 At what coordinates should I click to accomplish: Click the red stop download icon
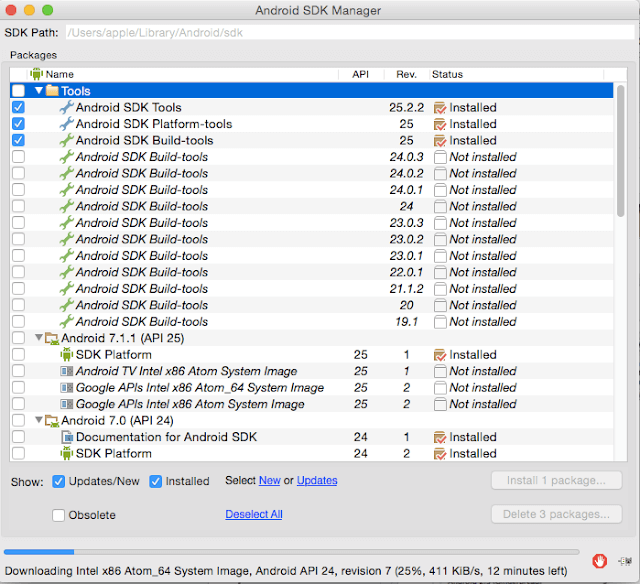point(599,561)
